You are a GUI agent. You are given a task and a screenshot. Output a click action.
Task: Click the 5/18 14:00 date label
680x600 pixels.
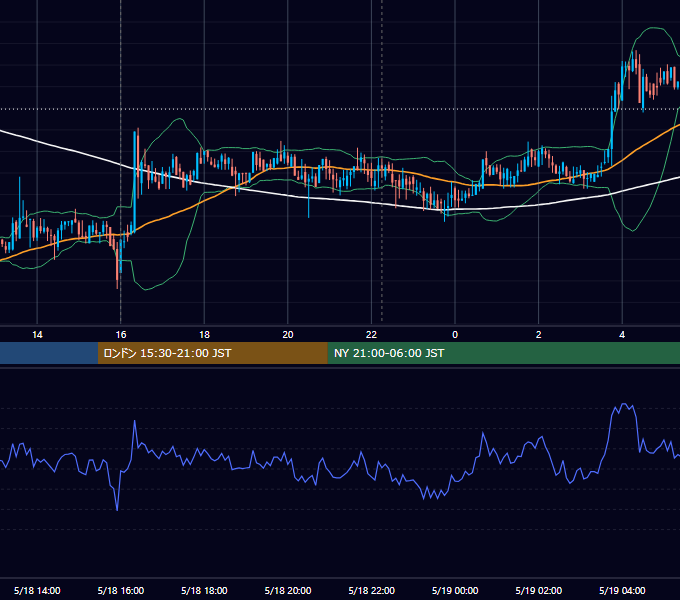click(x=37, y=590)
